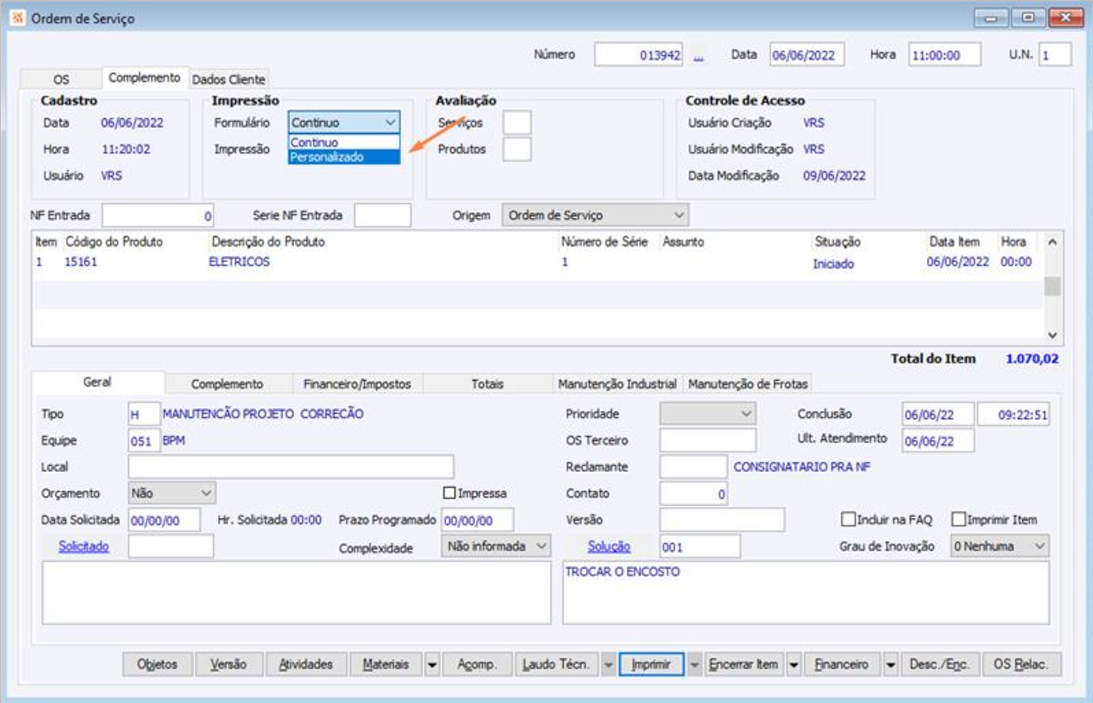Switch to the Totais tab
The image size is (1093, 703).
(x=487, y=384)
